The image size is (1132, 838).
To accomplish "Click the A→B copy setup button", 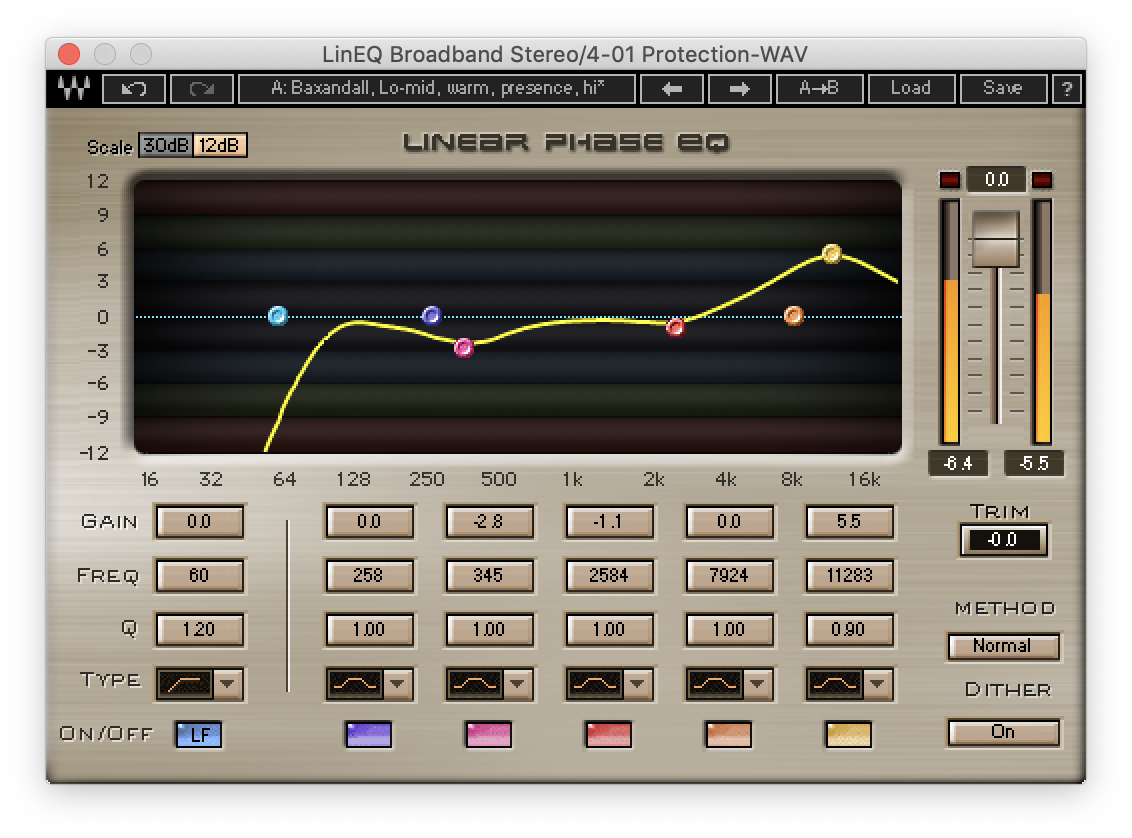I will pos(819,89).
